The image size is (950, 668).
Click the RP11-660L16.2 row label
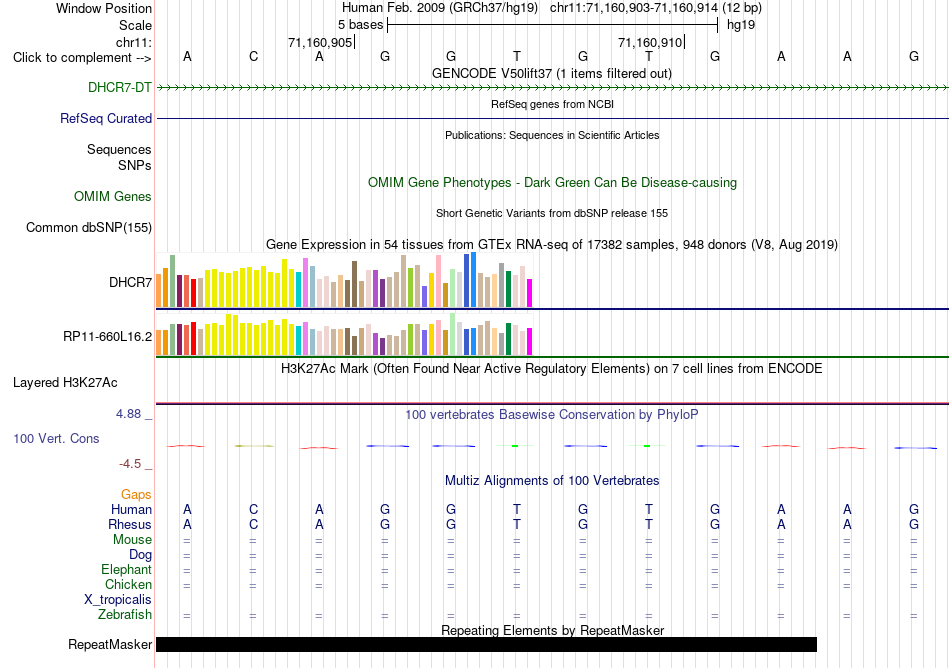point(107,336)
